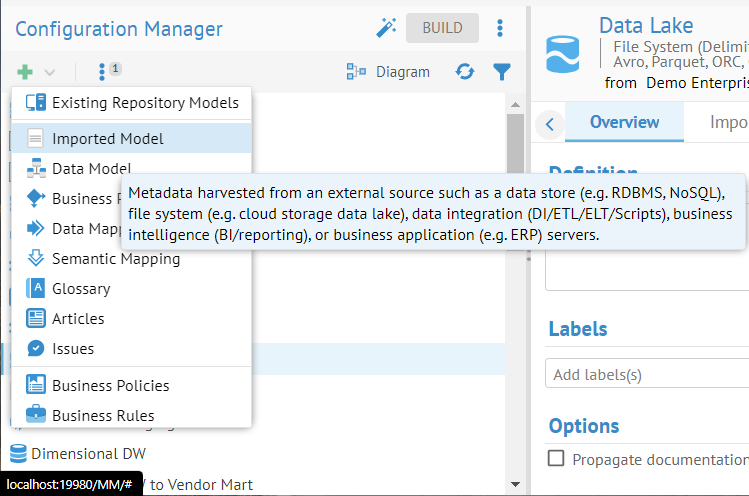Choose Imported Model from the menu
The height and width of the screenshot is (496, 749).
108,139
